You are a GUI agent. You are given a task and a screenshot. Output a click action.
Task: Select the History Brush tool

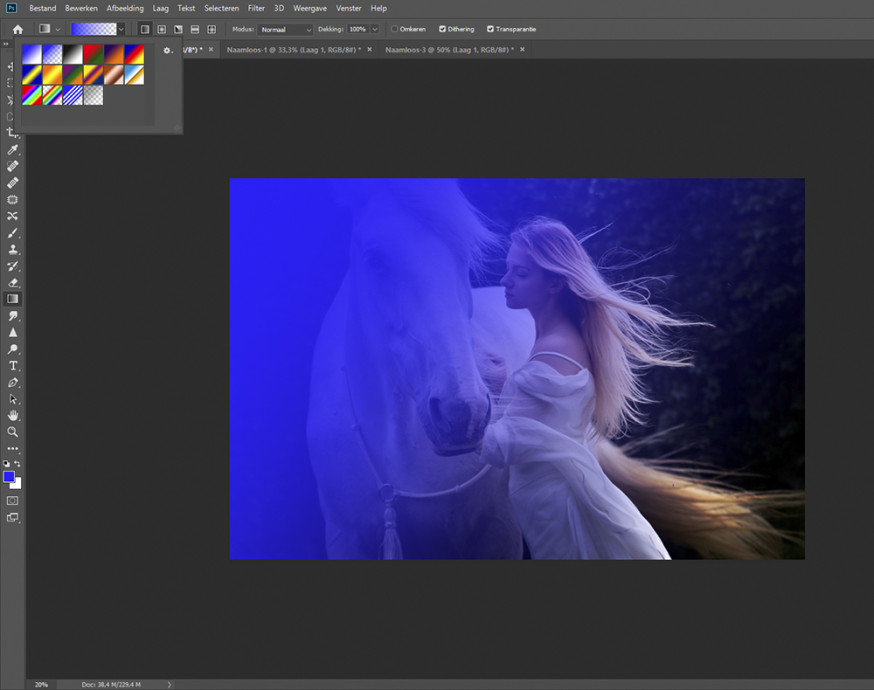click(x=12, y=266)
